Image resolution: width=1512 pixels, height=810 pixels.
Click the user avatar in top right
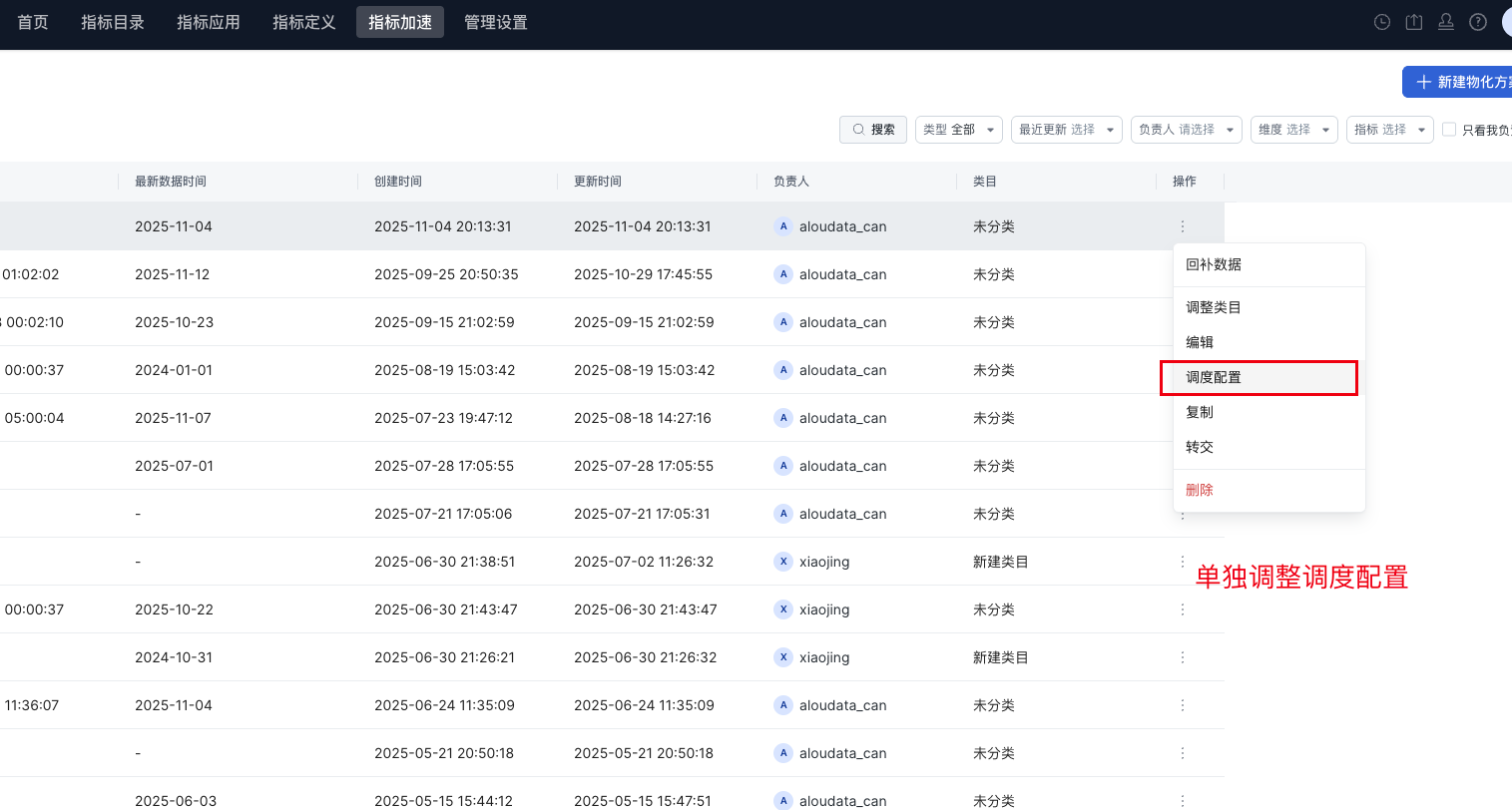coord(1506,22)
